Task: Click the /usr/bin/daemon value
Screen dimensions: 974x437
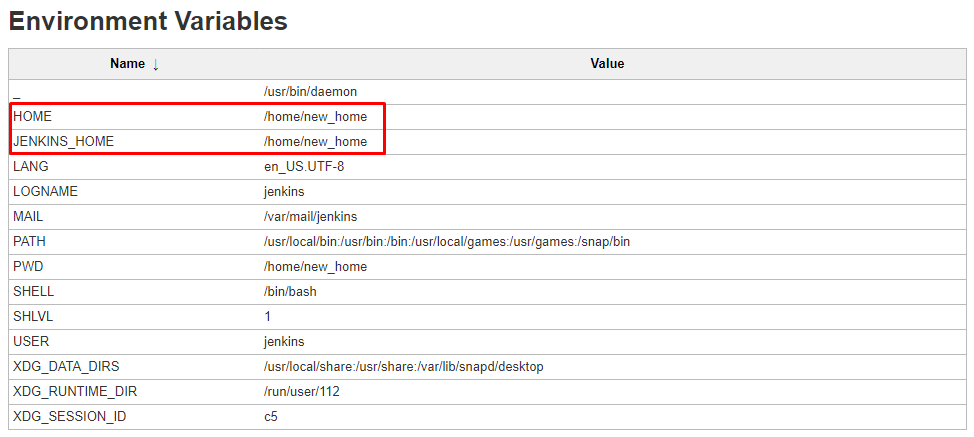Action: pos(310,92)
